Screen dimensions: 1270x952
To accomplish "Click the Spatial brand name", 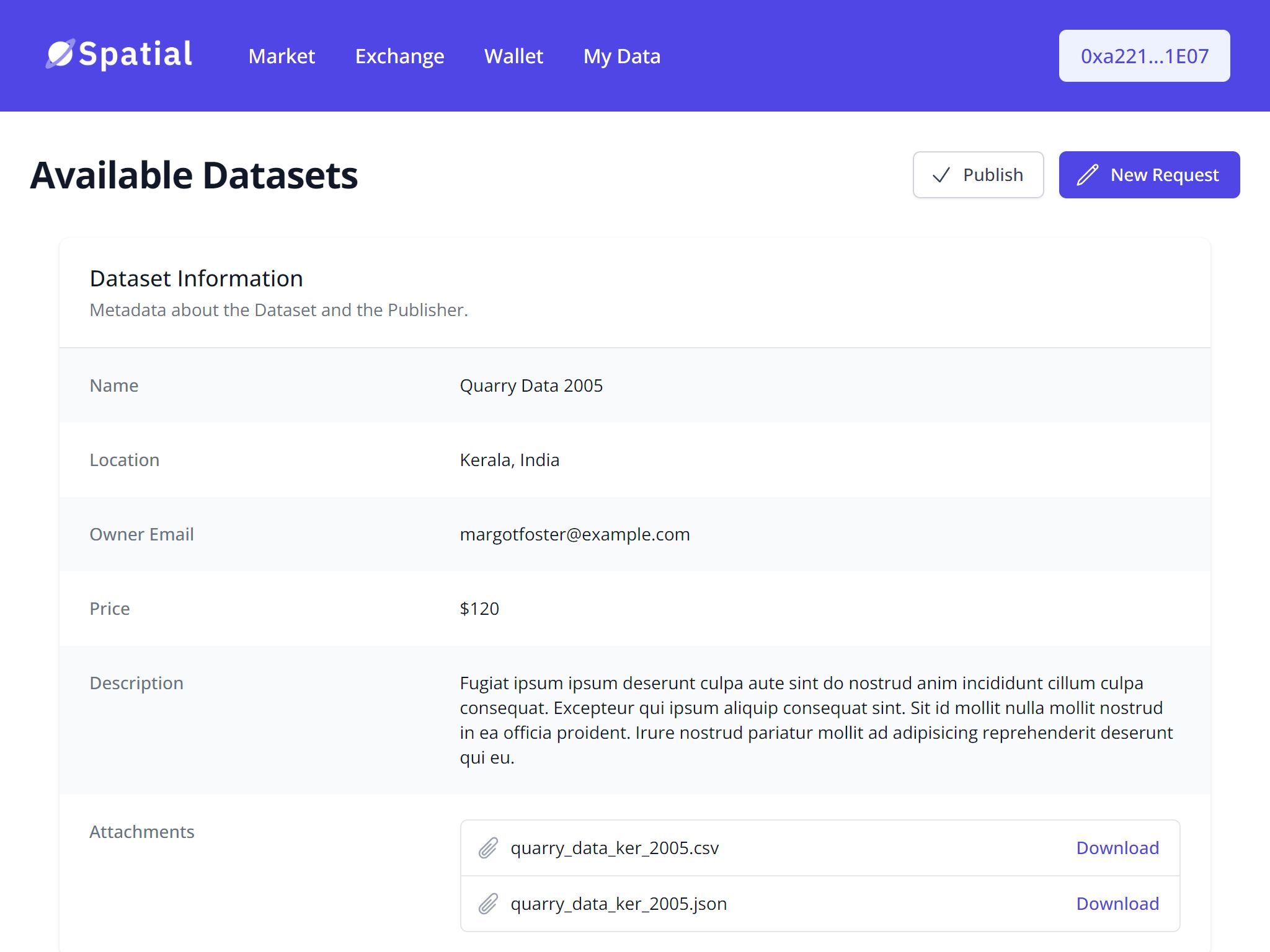I will coord(136,54).
